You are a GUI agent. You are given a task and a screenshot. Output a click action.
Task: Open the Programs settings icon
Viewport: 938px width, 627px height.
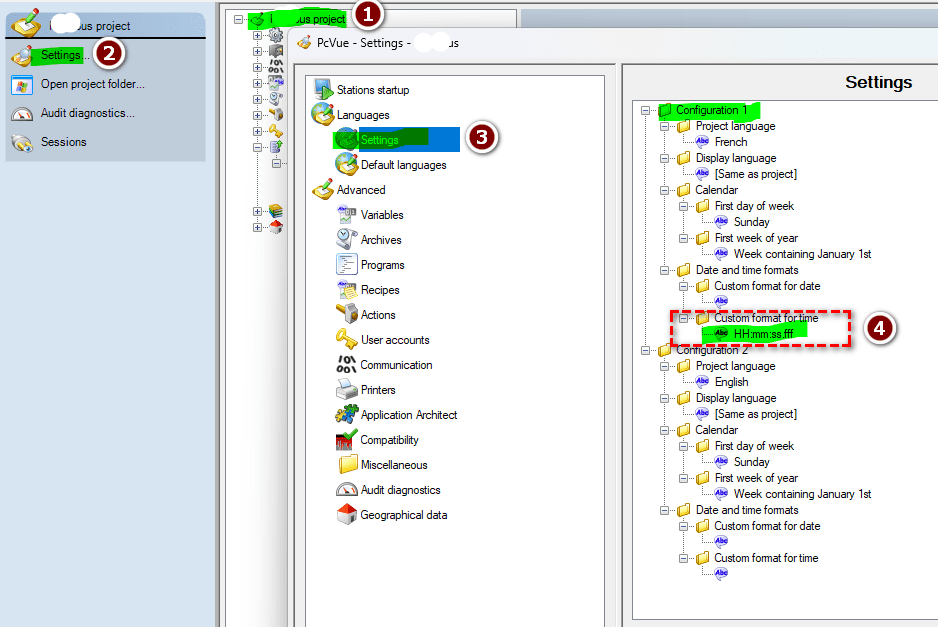pyautogui.click(x=346, y=264)
